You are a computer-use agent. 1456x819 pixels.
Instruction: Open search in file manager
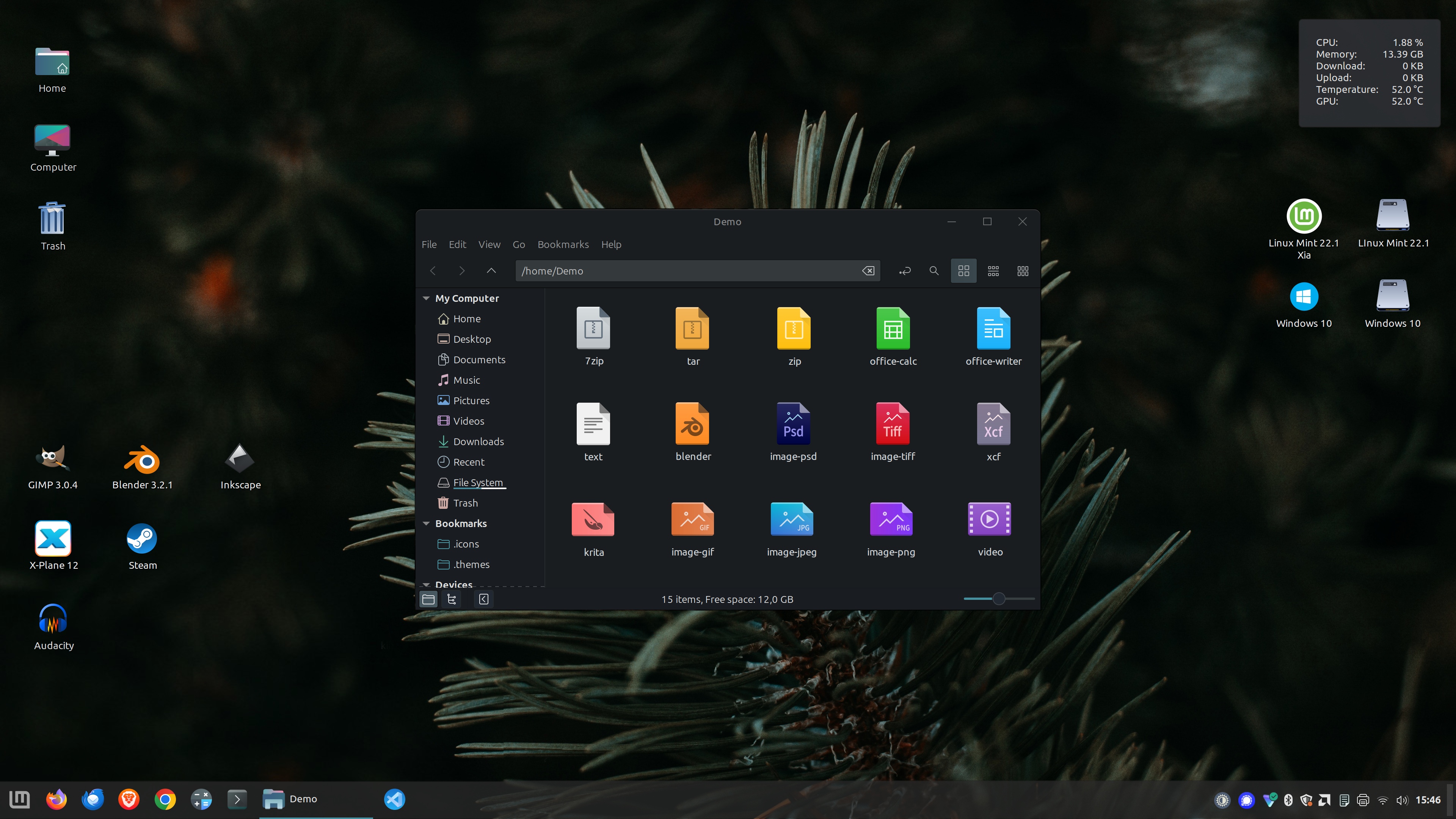[934, 271]
